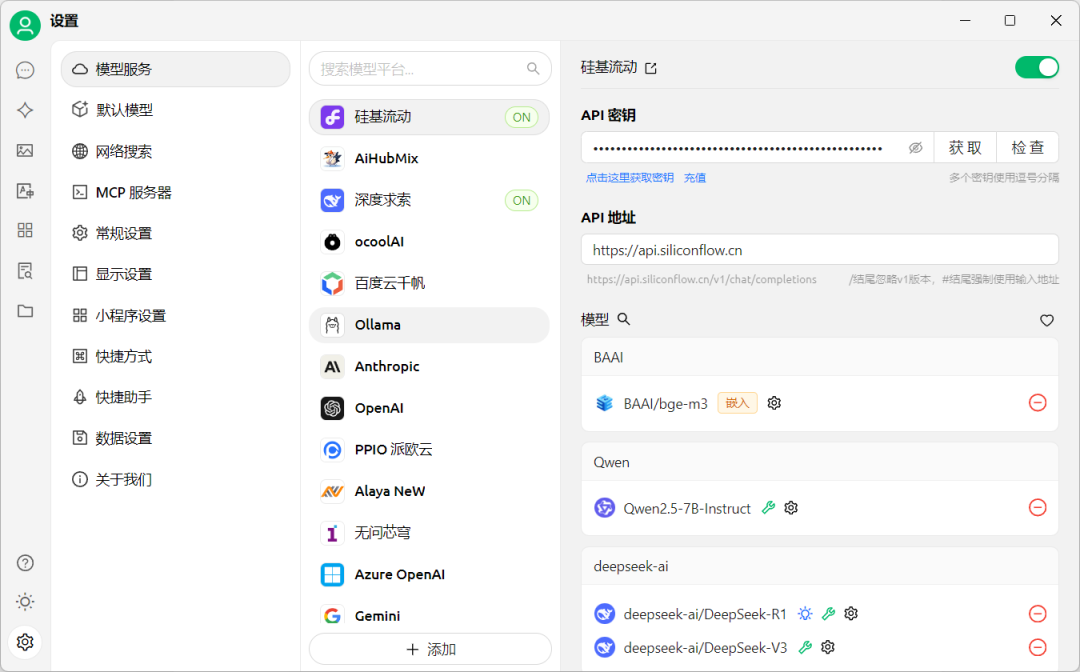Open the translation panel in the sidebar
The width and height of the screenshot is (1080, 672).
pyautogui.click(x=25, y=190)
